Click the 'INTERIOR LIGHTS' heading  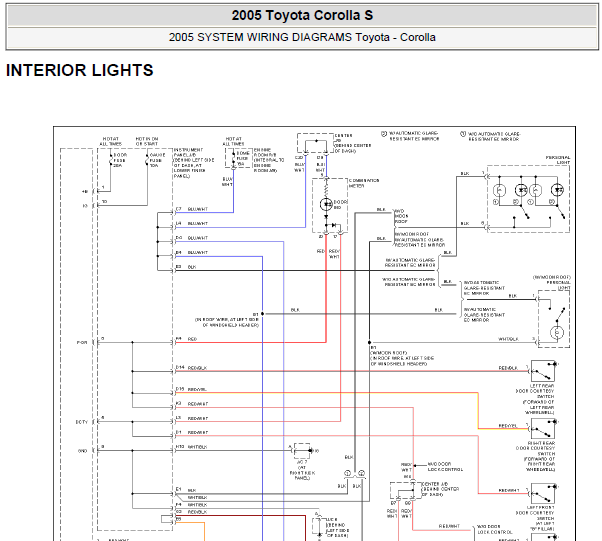pos(80,70)
